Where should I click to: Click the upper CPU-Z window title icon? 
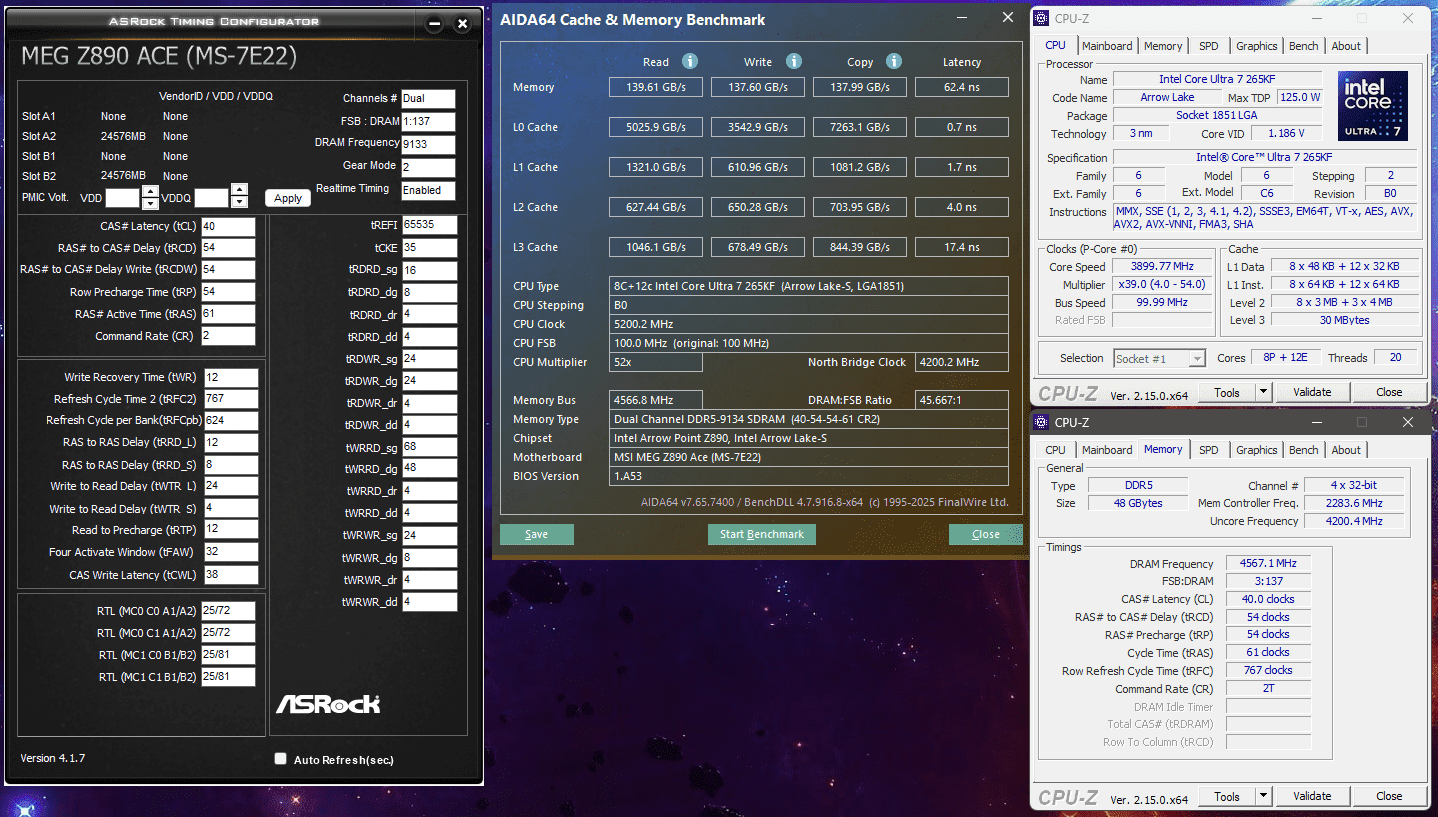pyautogui.click(x=1042, y=18)
